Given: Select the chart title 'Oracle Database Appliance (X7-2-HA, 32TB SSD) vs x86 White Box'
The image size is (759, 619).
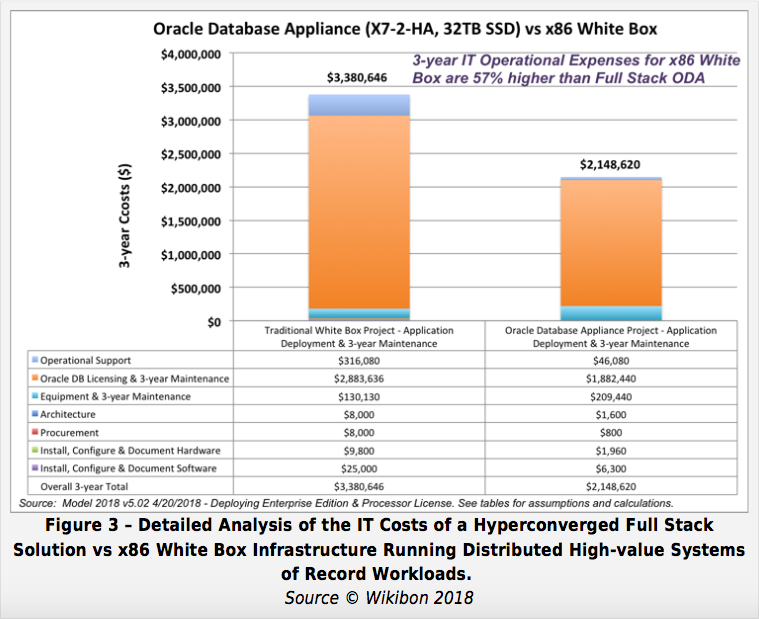Looking at the screenshot, I should point(405,29).
